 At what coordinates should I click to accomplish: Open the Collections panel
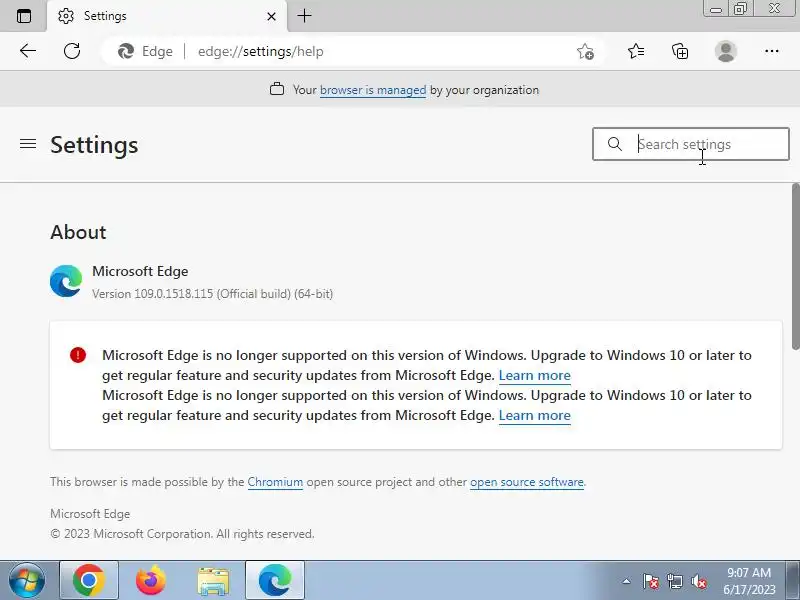point(680,51)
